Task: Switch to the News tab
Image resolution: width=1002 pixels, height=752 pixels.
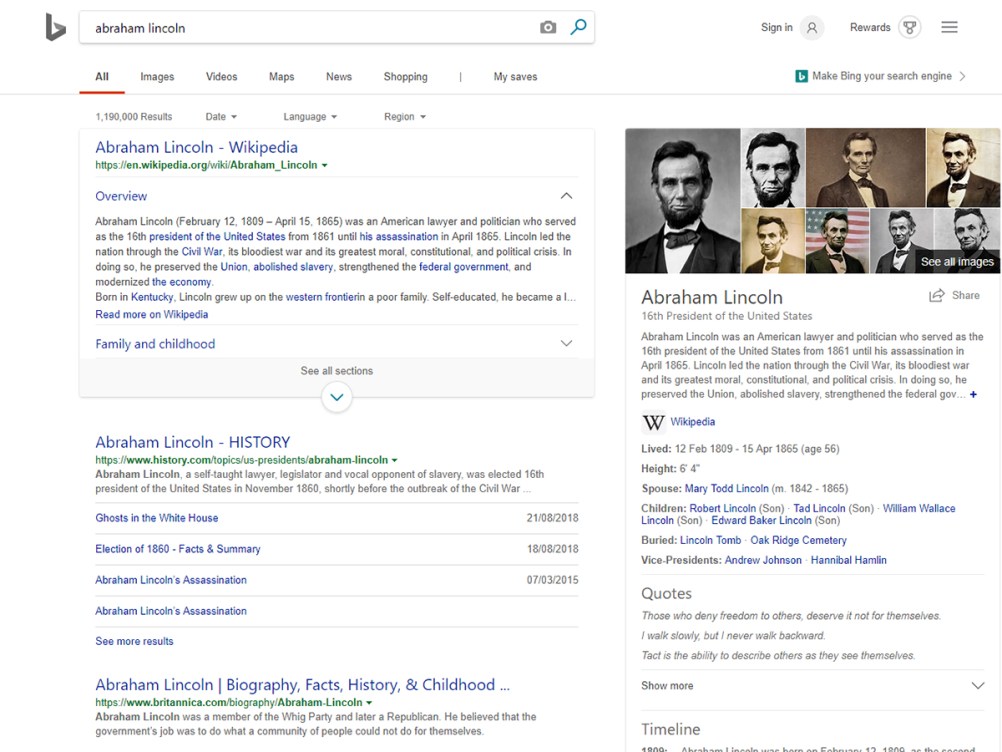Action: pyautogui.click(x=338, y=76)
